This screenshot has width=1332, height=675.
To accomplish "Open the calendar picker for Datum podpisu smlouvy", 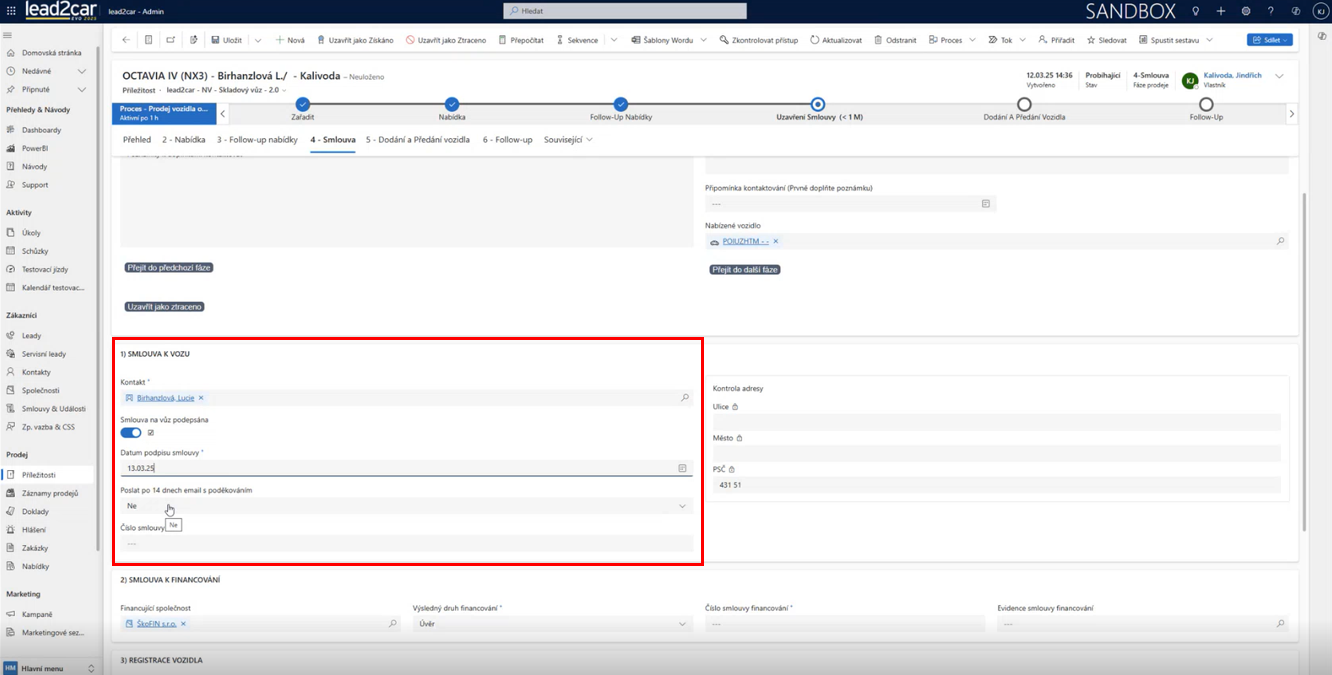I will coord(682,468).
